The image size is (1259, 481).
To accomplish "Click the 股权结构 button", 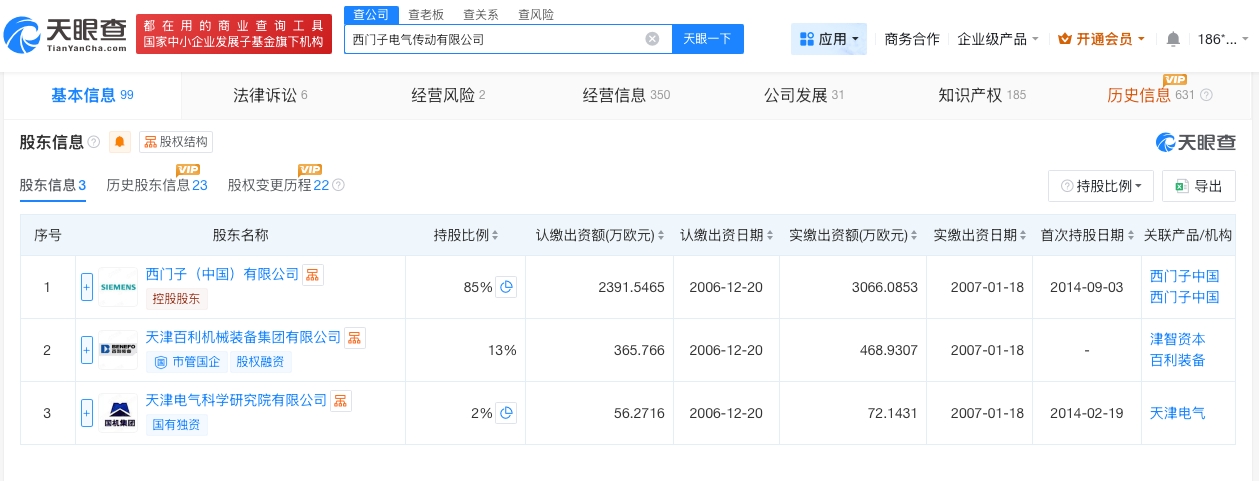I will click(x=176, y=142).
